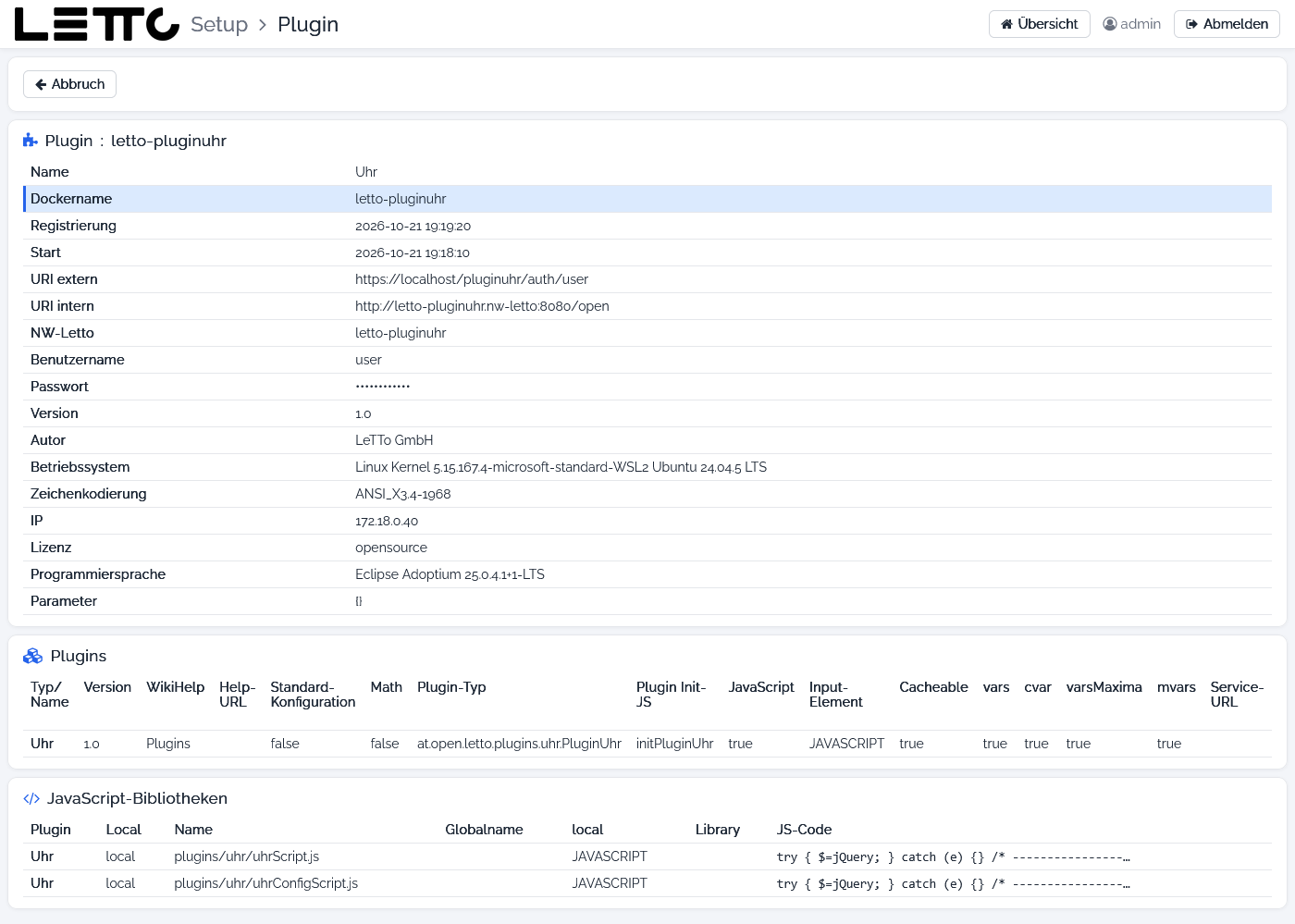Click at.open.letto.plugins.uhr.PluginUhr cell

click(519, 744)
